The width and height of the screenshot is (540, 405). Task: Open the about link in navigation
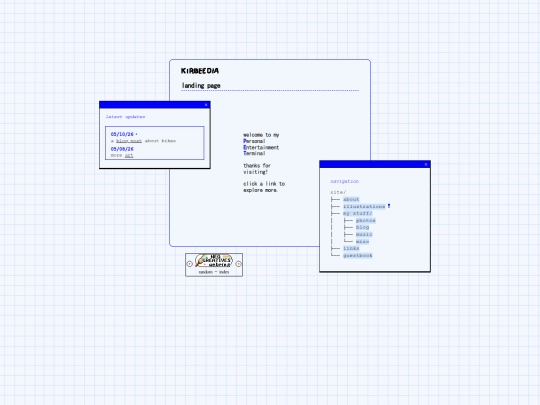click(x=351, y=199)
